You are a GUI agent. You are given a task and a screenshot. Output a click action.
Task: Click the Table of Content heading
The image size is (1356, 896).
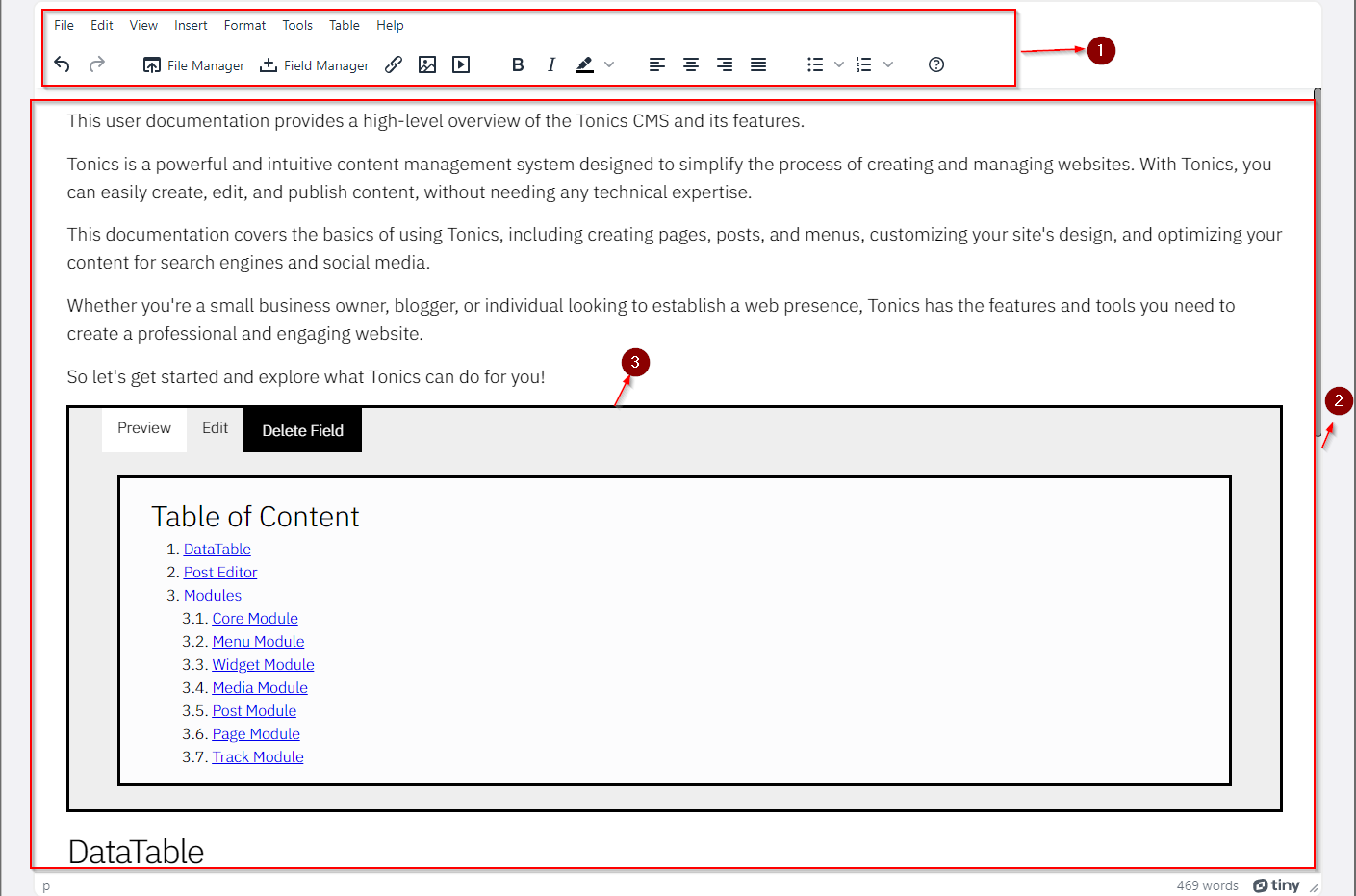(255, 517)
